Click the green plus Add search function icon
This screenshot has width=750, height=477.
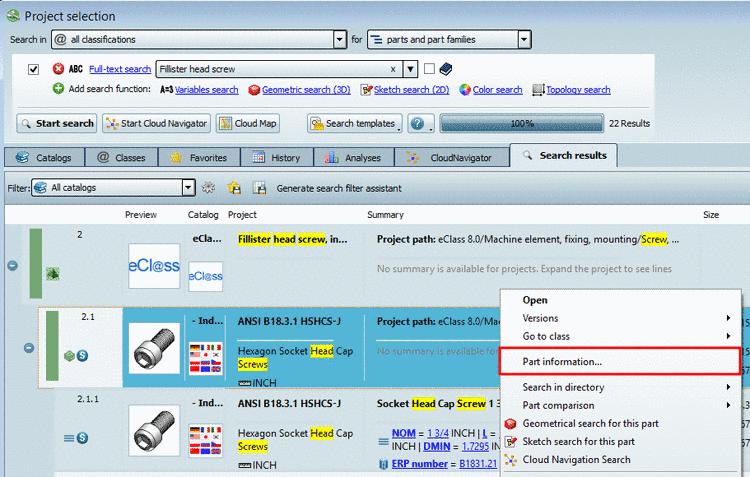(58, 89)
